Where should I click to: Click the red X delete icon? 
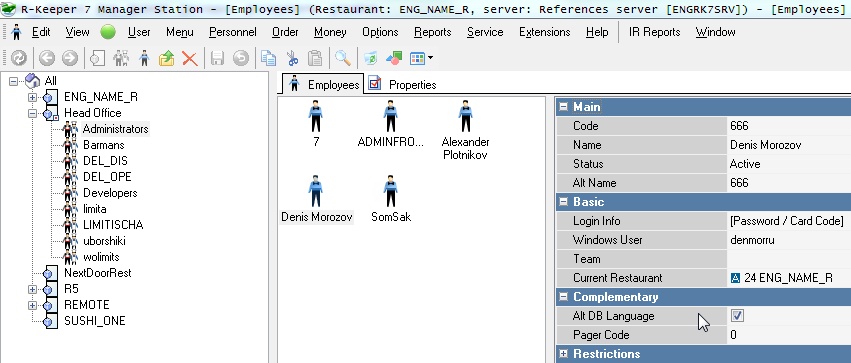[189, 58]
